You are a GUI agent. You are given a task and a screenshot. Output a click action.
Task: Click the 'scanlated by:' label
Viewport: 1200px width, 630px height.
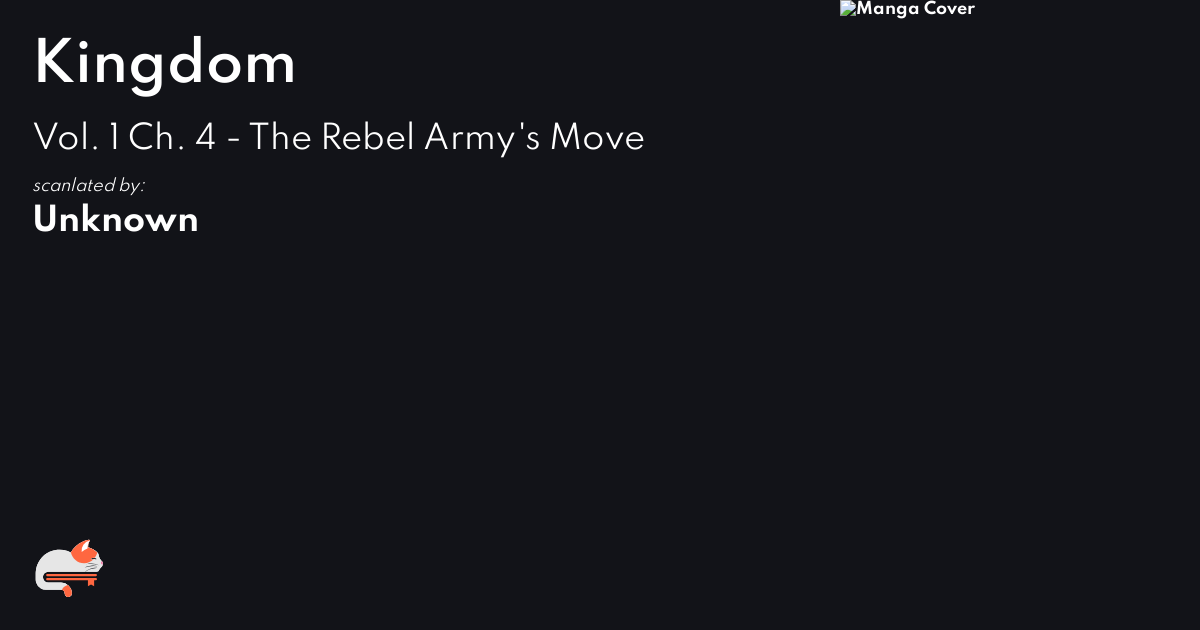tap(89, 186)
